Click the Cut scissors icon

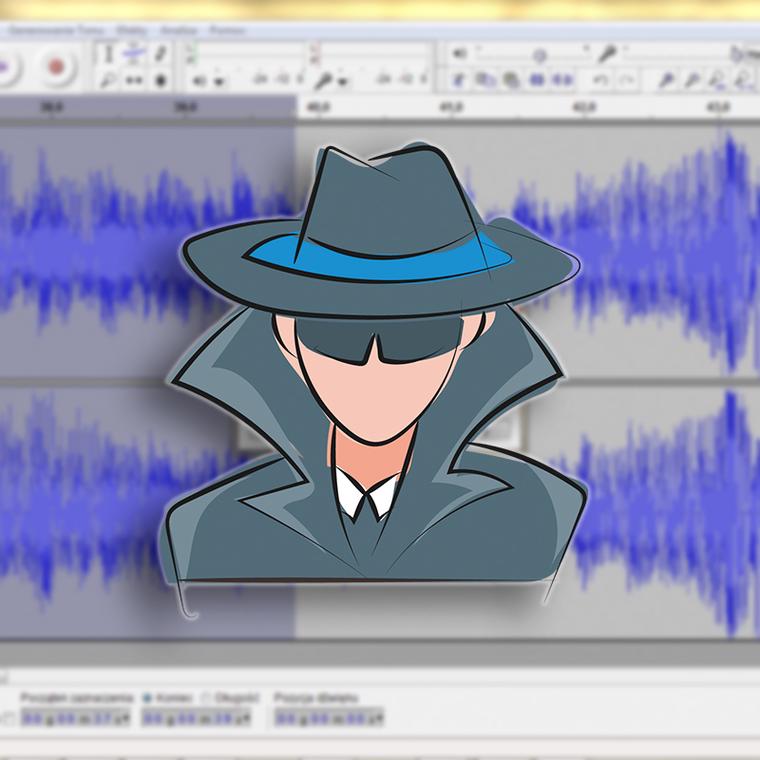tap(459, 81)
